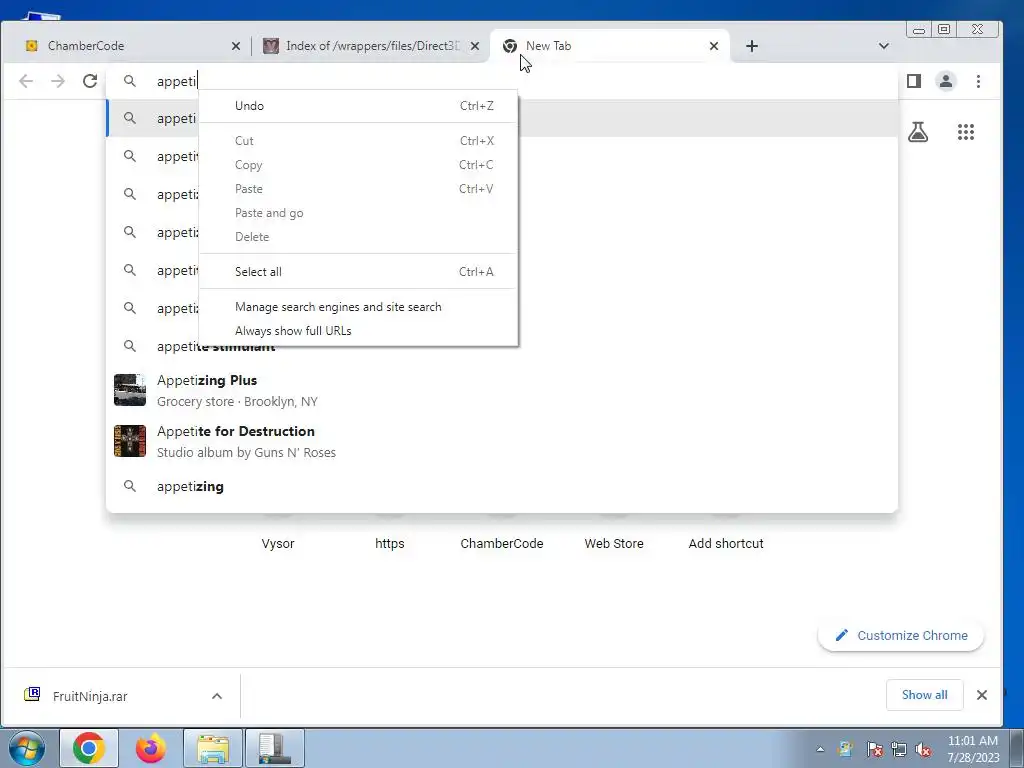
Task: Click the browser Back arrow
Action: click(26, 81)
